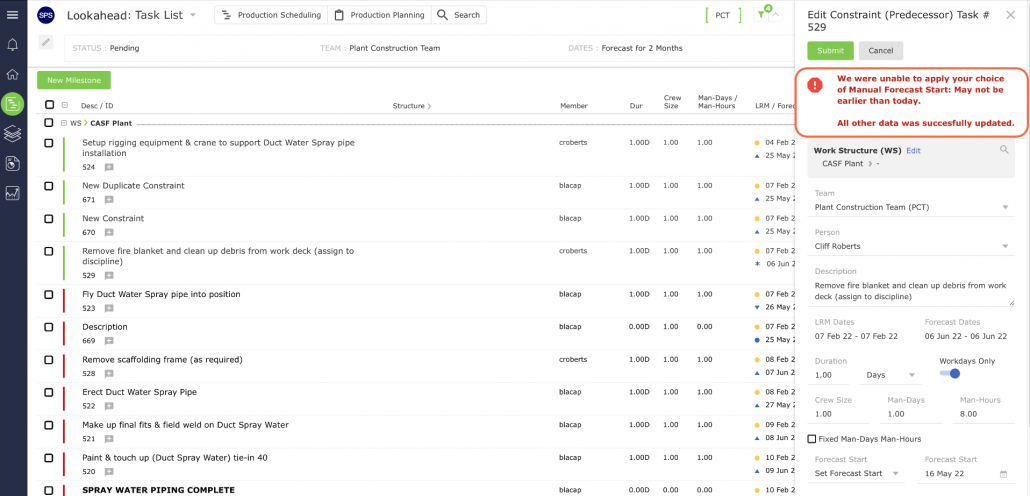The image size is (1030, 496).
Task: Click the Description text area
Action: pos(913,292)
